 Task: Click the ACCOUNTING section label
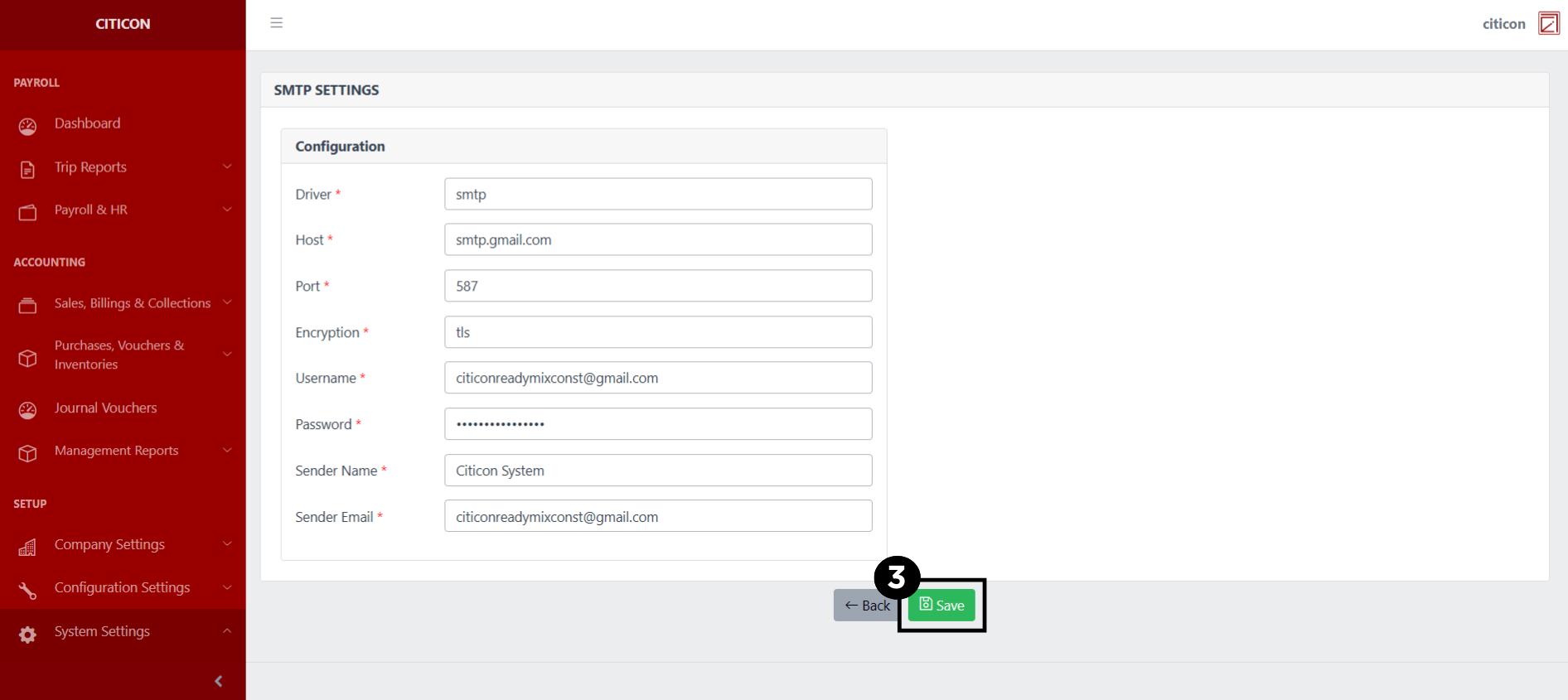(49, 262)
